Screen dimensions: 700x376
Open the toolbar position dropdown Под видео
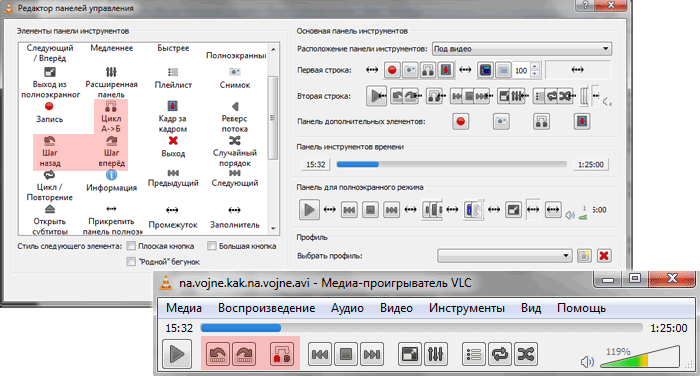tap(522, 49)
